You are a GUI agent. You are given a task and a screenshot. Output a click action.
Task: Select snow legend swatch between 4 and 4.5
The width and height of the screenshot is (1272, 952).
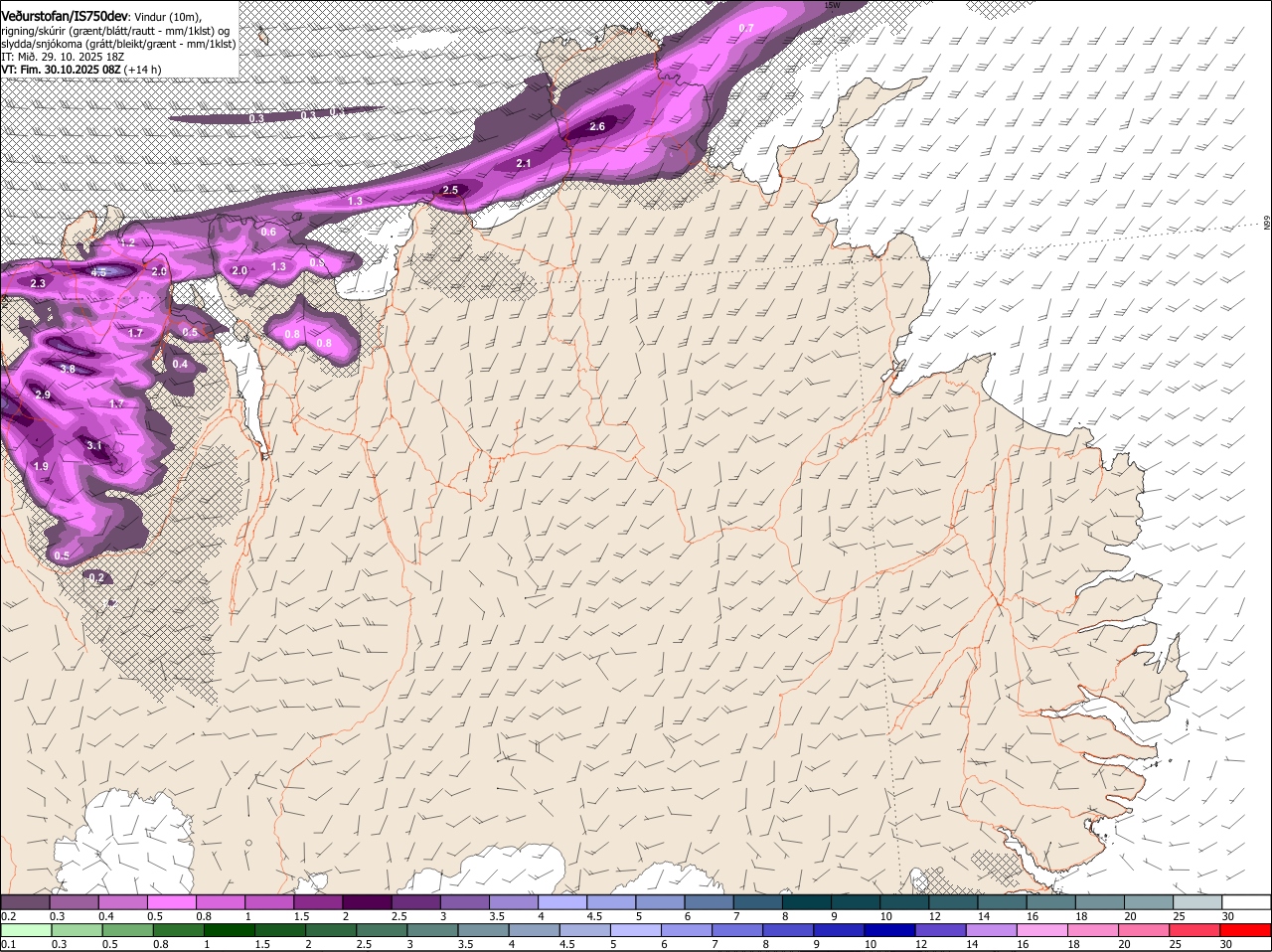(562, 901)
